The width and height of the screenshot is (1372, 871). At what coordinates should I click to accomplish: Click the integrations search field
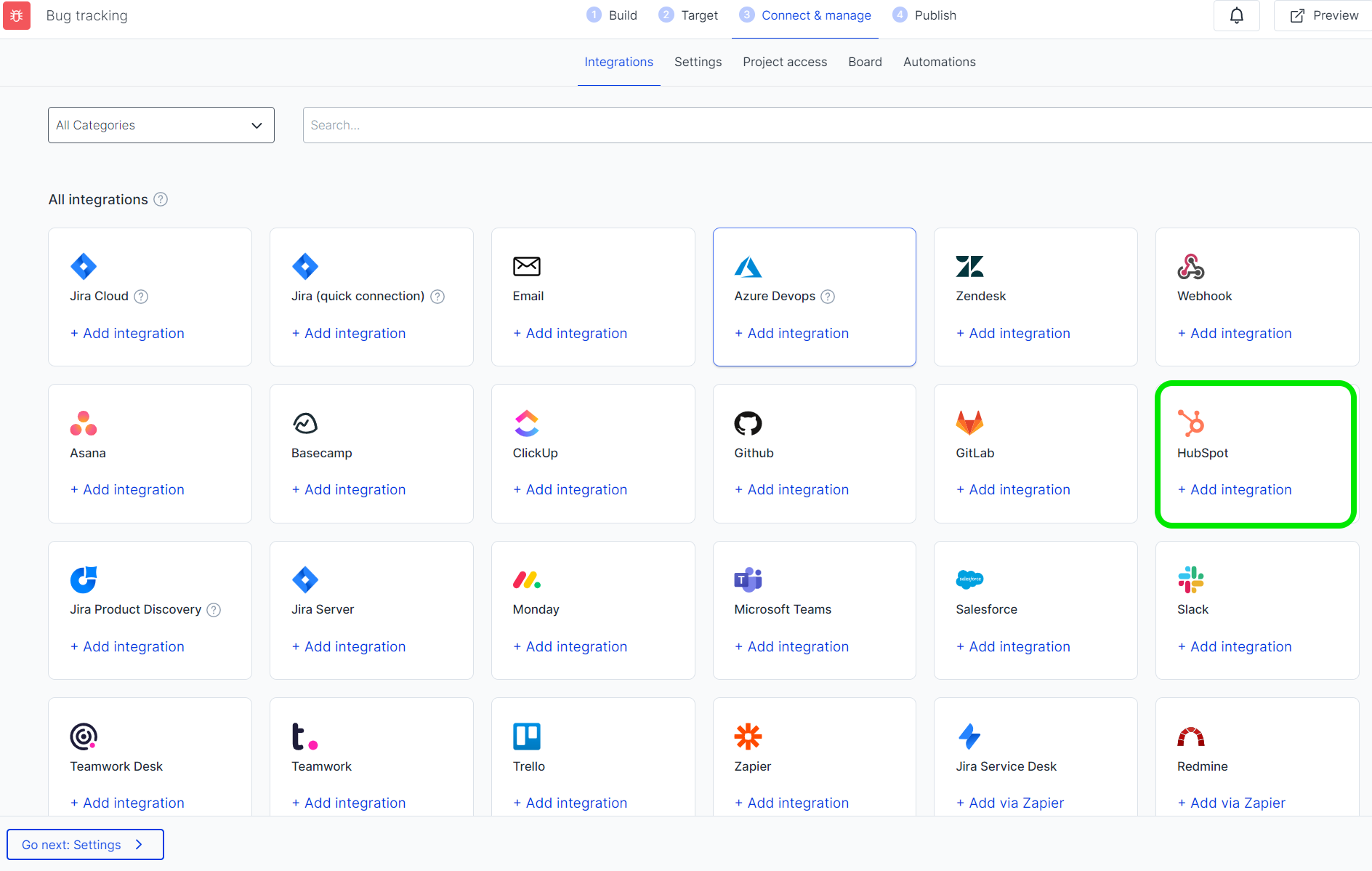pyautogui.click(x=837, y=125)
